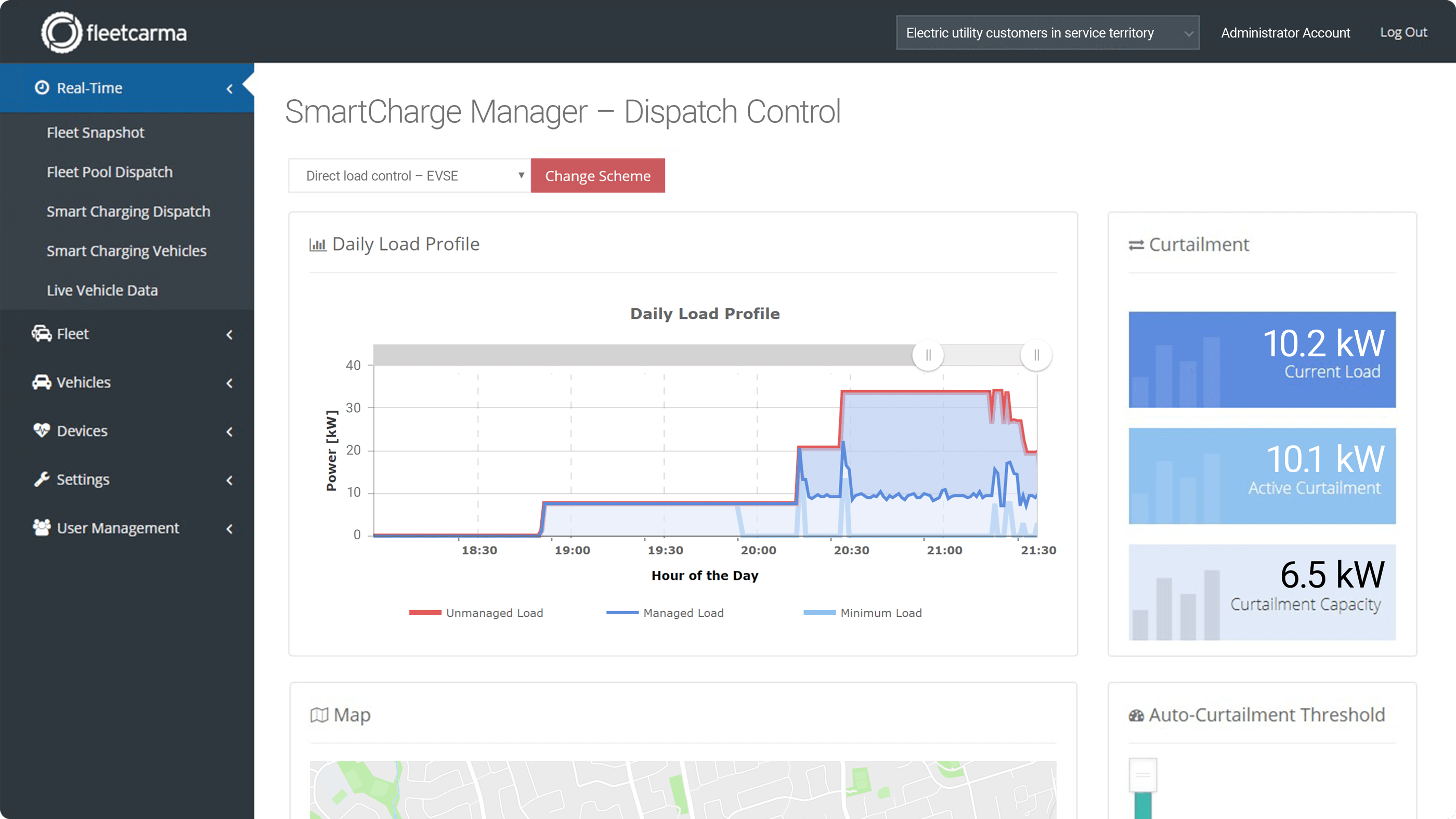The width and height of the screenshot is (1456, 819).
Task: Click the Daily Load Profile bar chart icon
Action: click(x=318, y=245)
